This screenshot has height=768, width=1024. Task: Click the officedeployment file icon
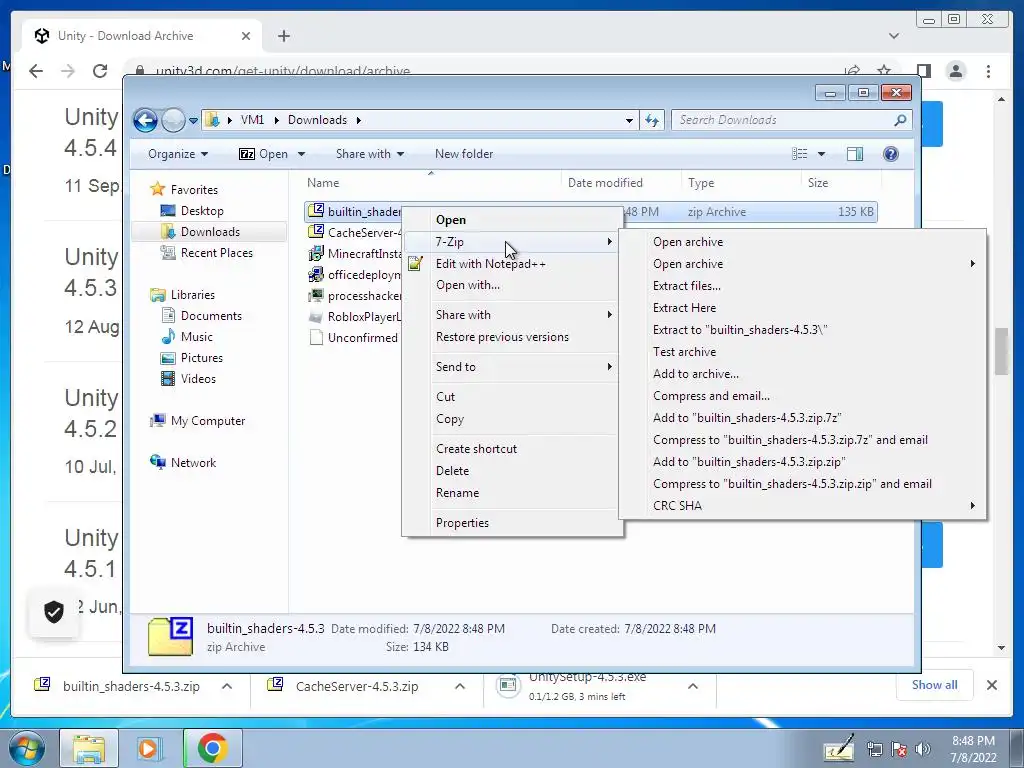tap(316, 274)
